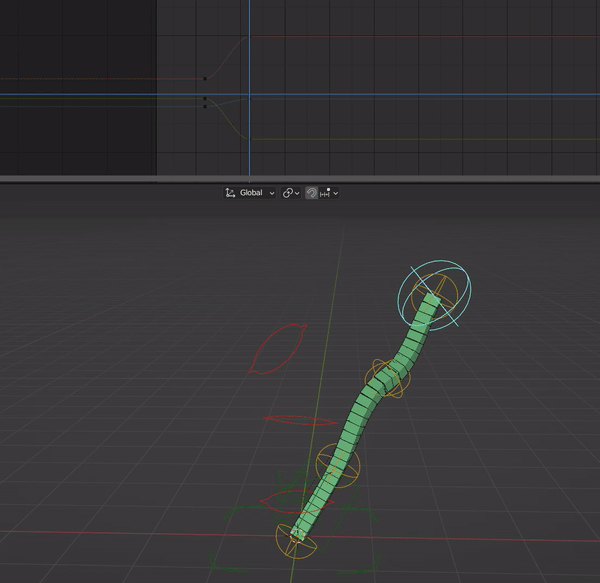Select the green curve's left keyframe point

[x=205, y=99]
